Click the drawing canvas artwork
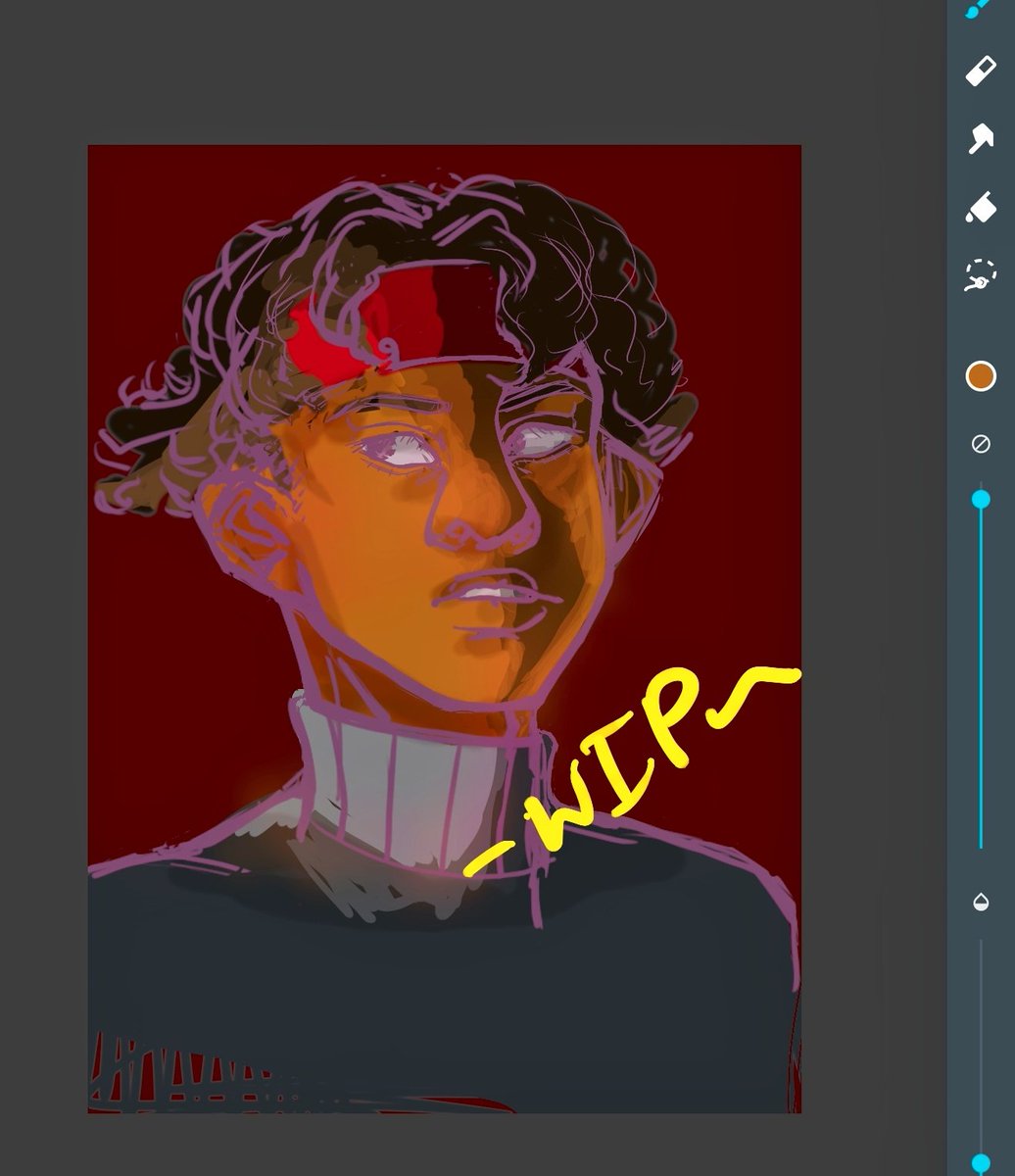Image resolution: width=1015 pixels, height=1176 pixels. tap(445, 629)
